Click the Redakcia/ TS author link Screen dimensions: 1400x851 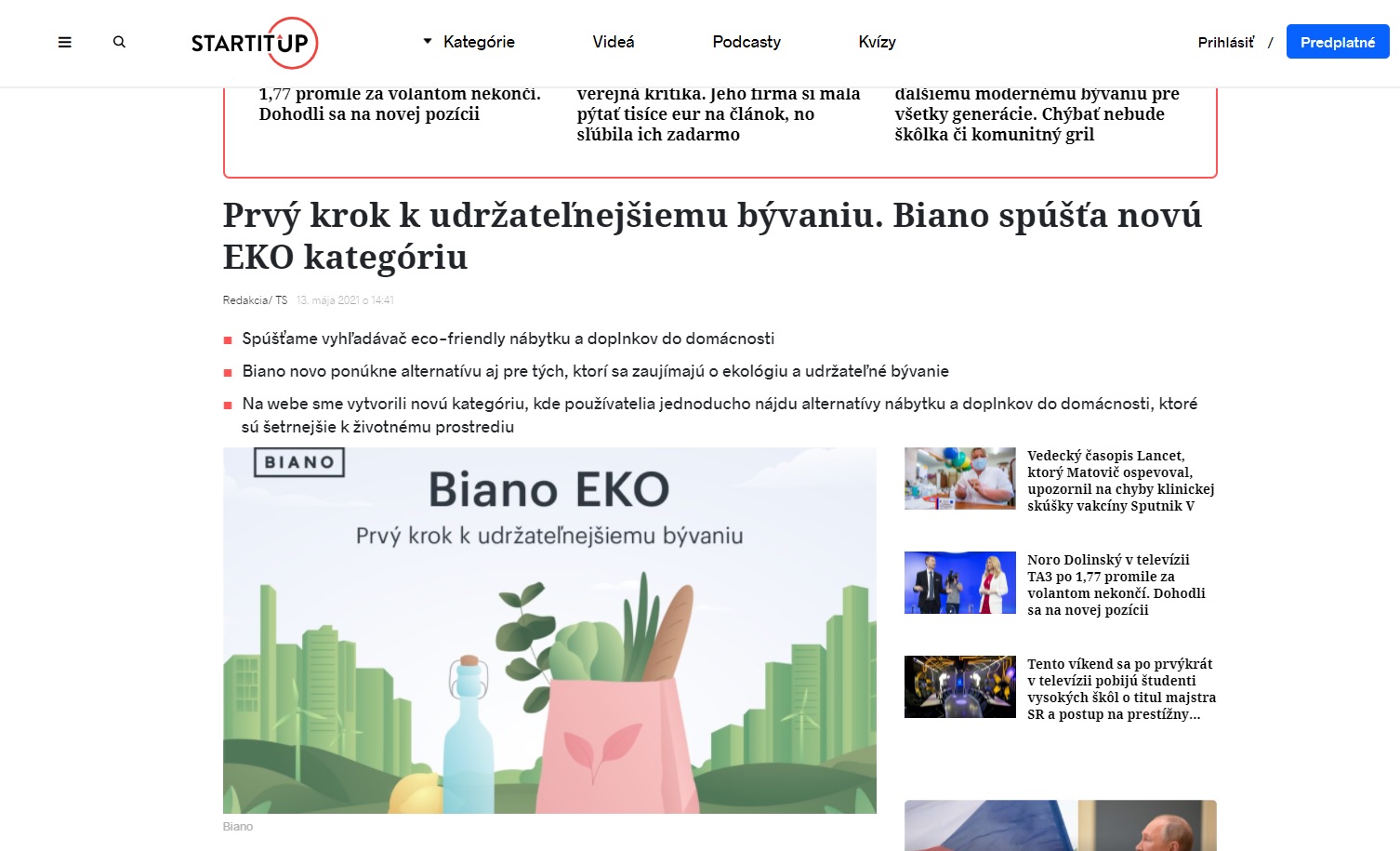pyautogui.click(x=255, y=300)
